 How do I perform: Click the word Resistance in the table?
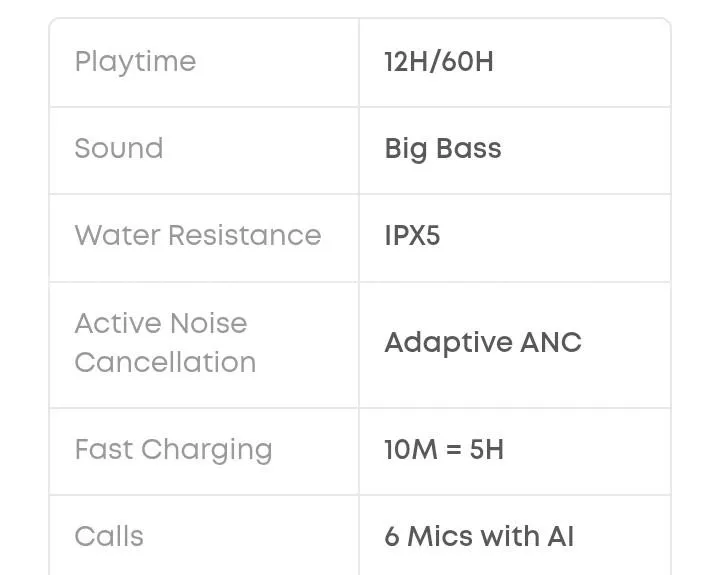point(245,236)
